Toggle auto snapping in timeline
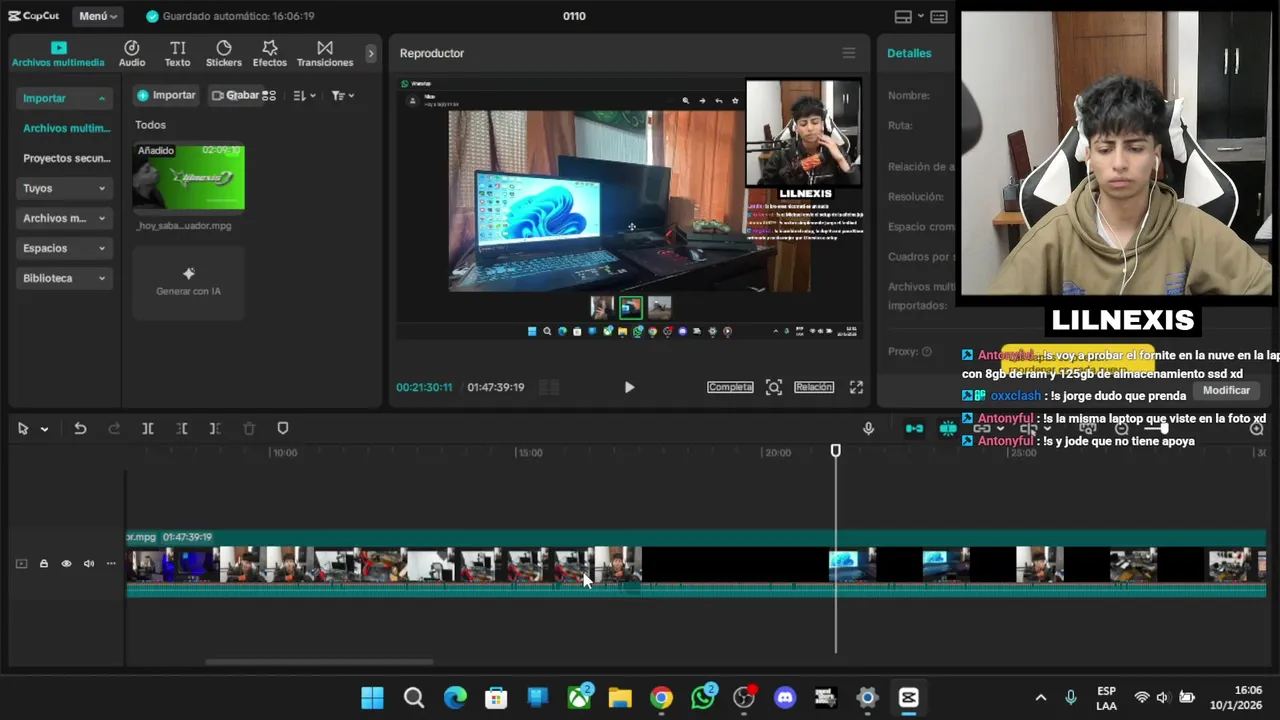The width and height of the screenshot is (1280, 720). pos(948,428)
